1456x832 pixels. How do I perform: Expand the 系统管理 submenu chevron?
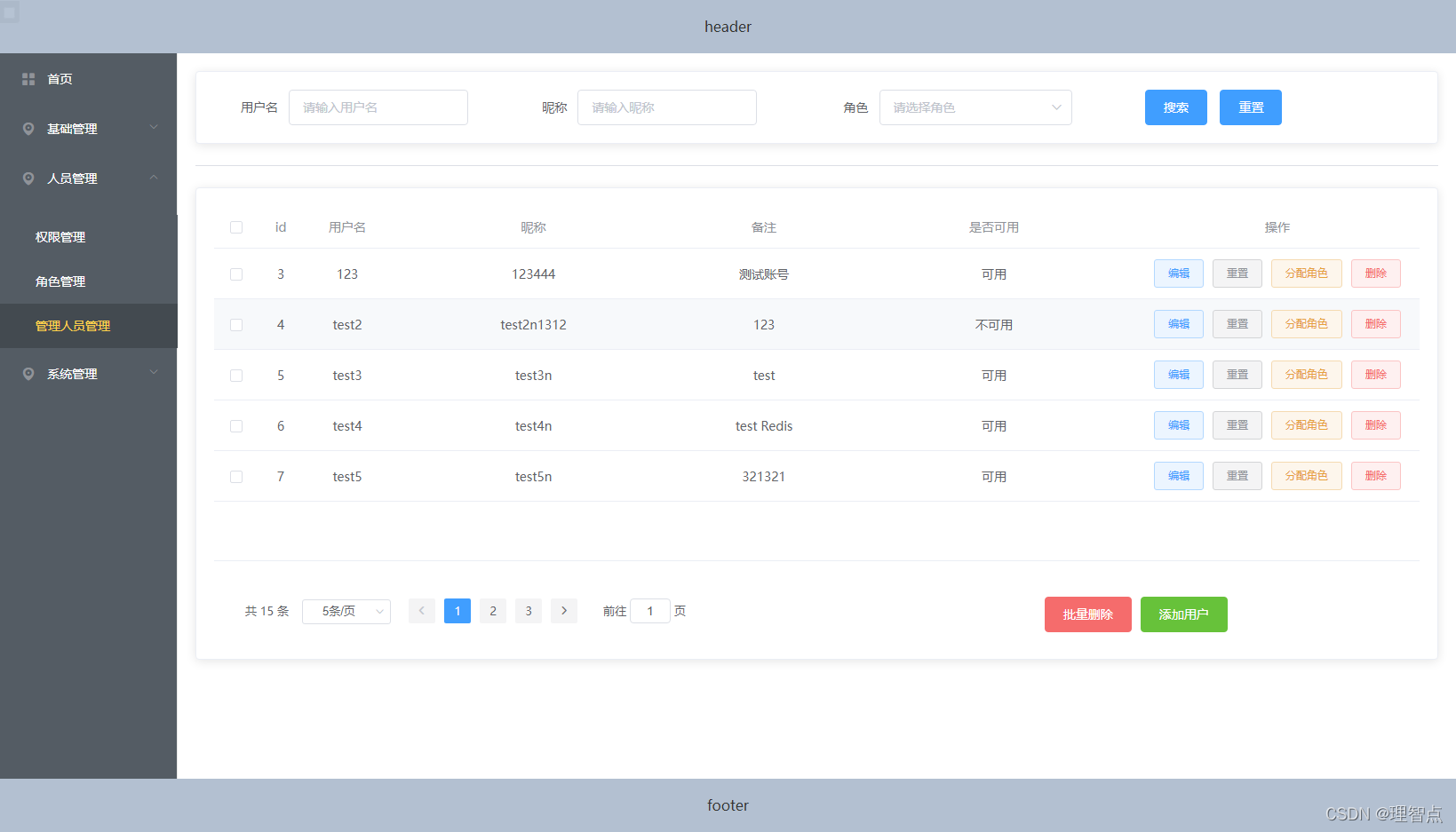(154, 373)
